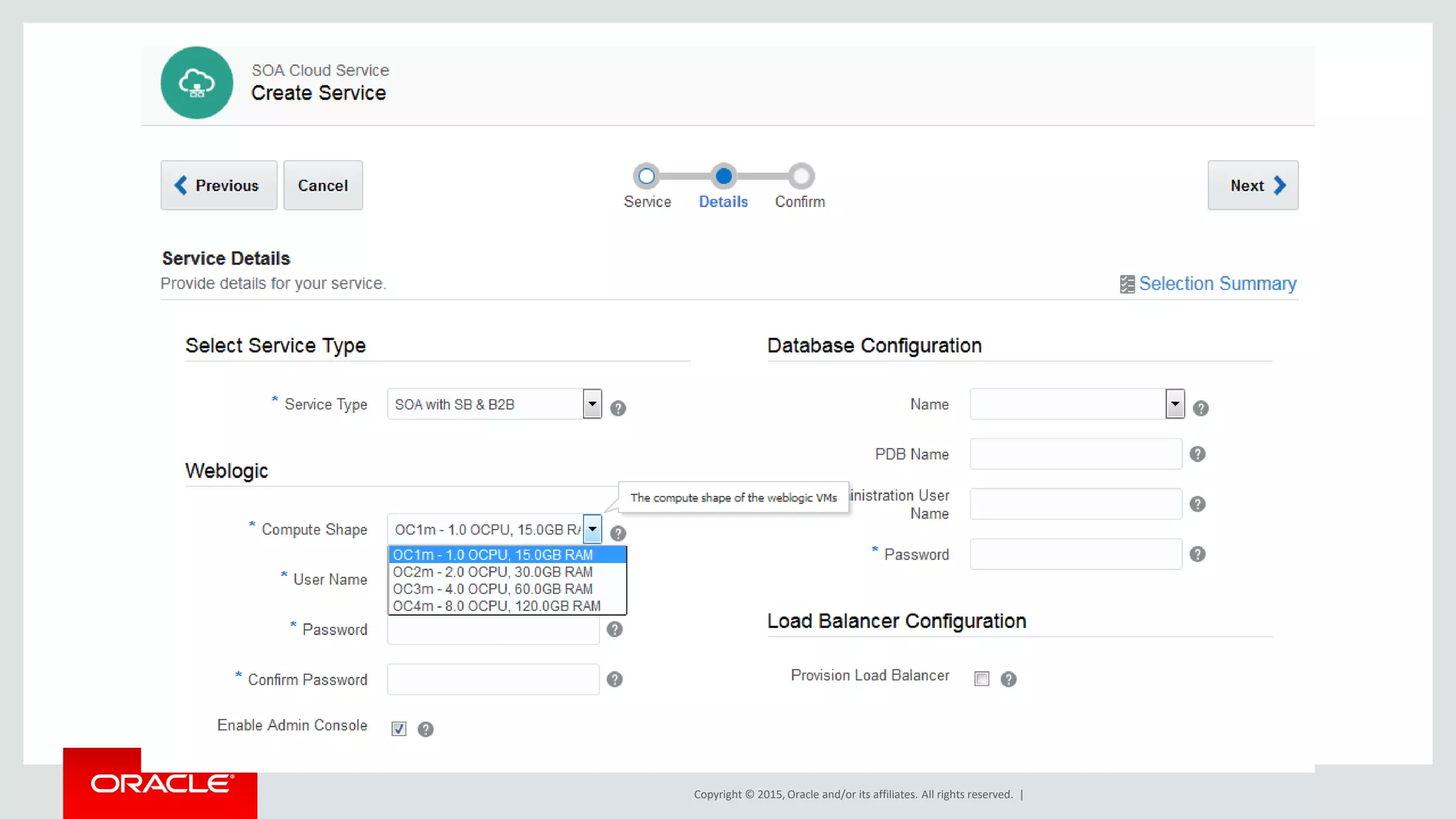
Task: Click help icon next to Service Type
Action: point(618,408)
